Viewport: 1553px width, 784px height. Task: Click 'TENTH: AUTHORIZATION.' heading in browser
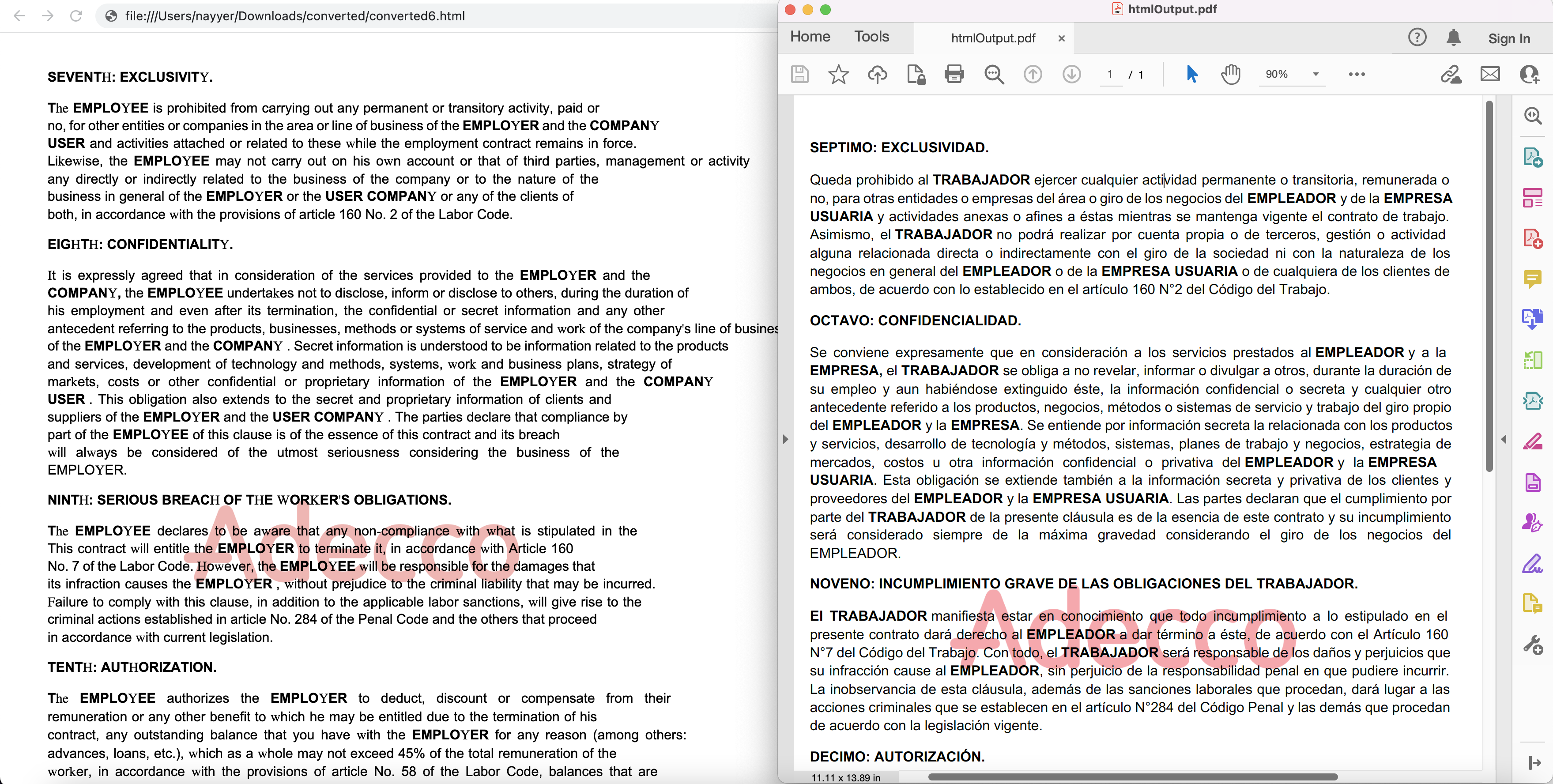(132, 667)
